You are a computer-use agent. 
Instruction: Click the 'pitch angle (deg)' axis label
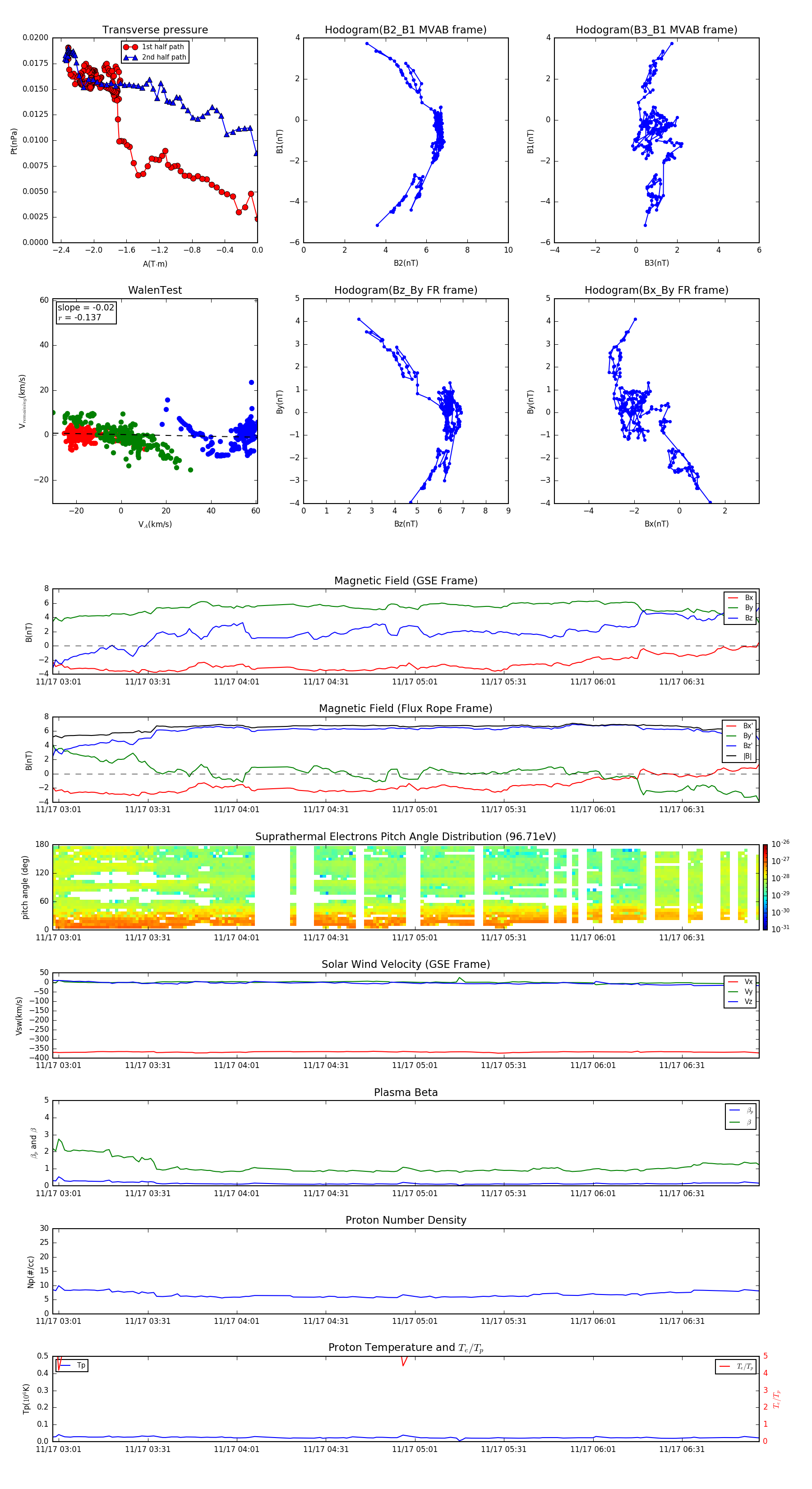click(25, 887)
